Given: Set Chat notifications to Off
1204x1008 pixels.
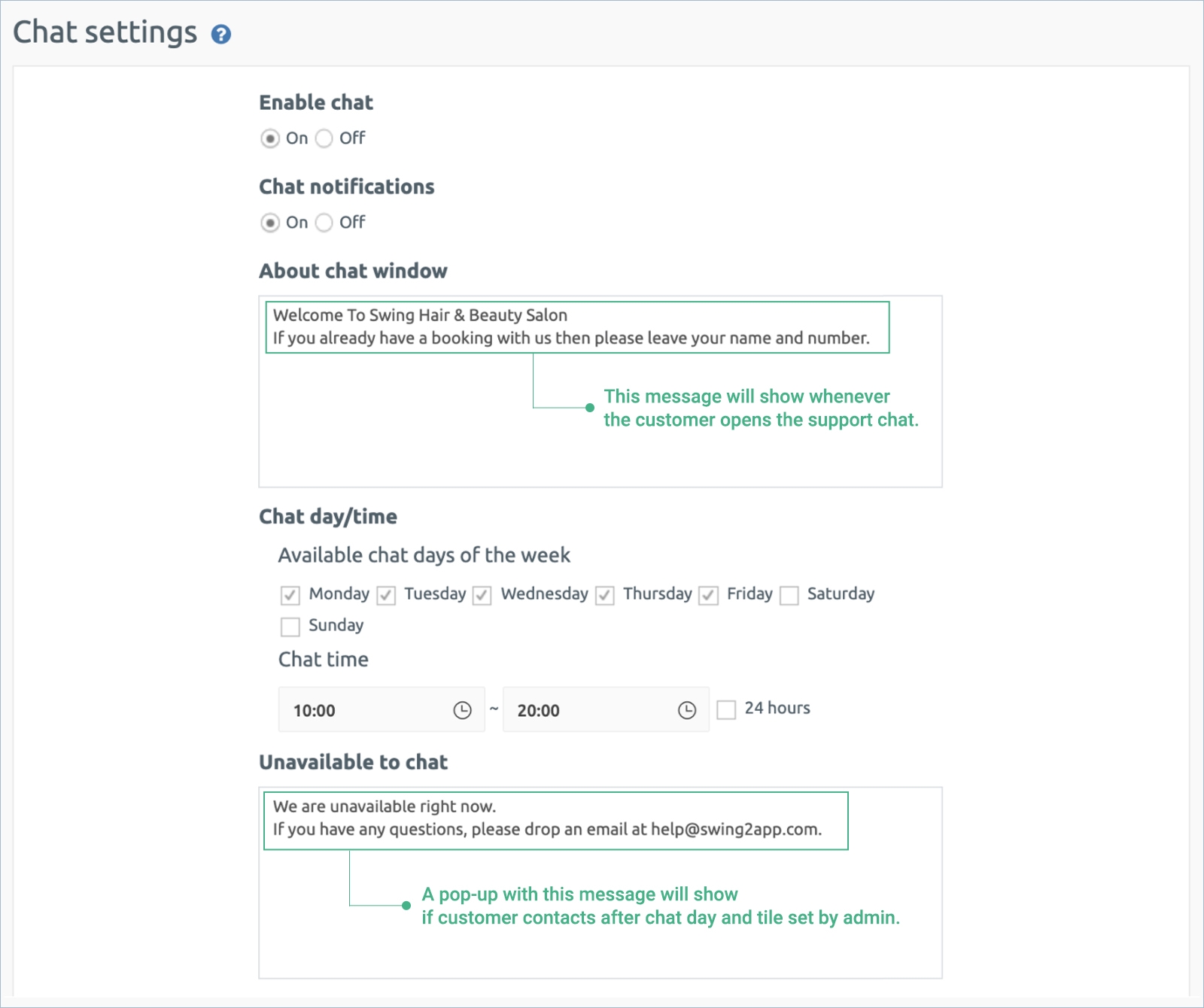Looking at the screenshot, I should point(324,223).
